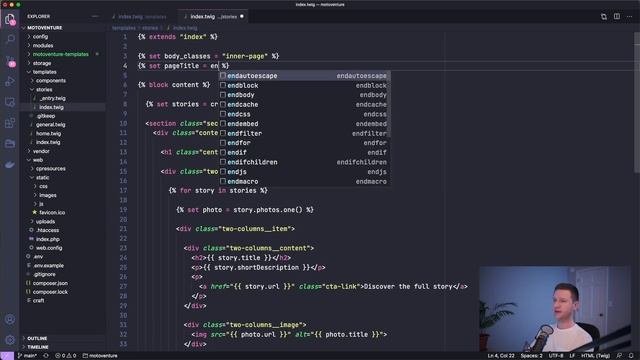Viewport: 640px width, 360px height.
Task: Click LF end-of-line setting
Action: tap(572, 356)
